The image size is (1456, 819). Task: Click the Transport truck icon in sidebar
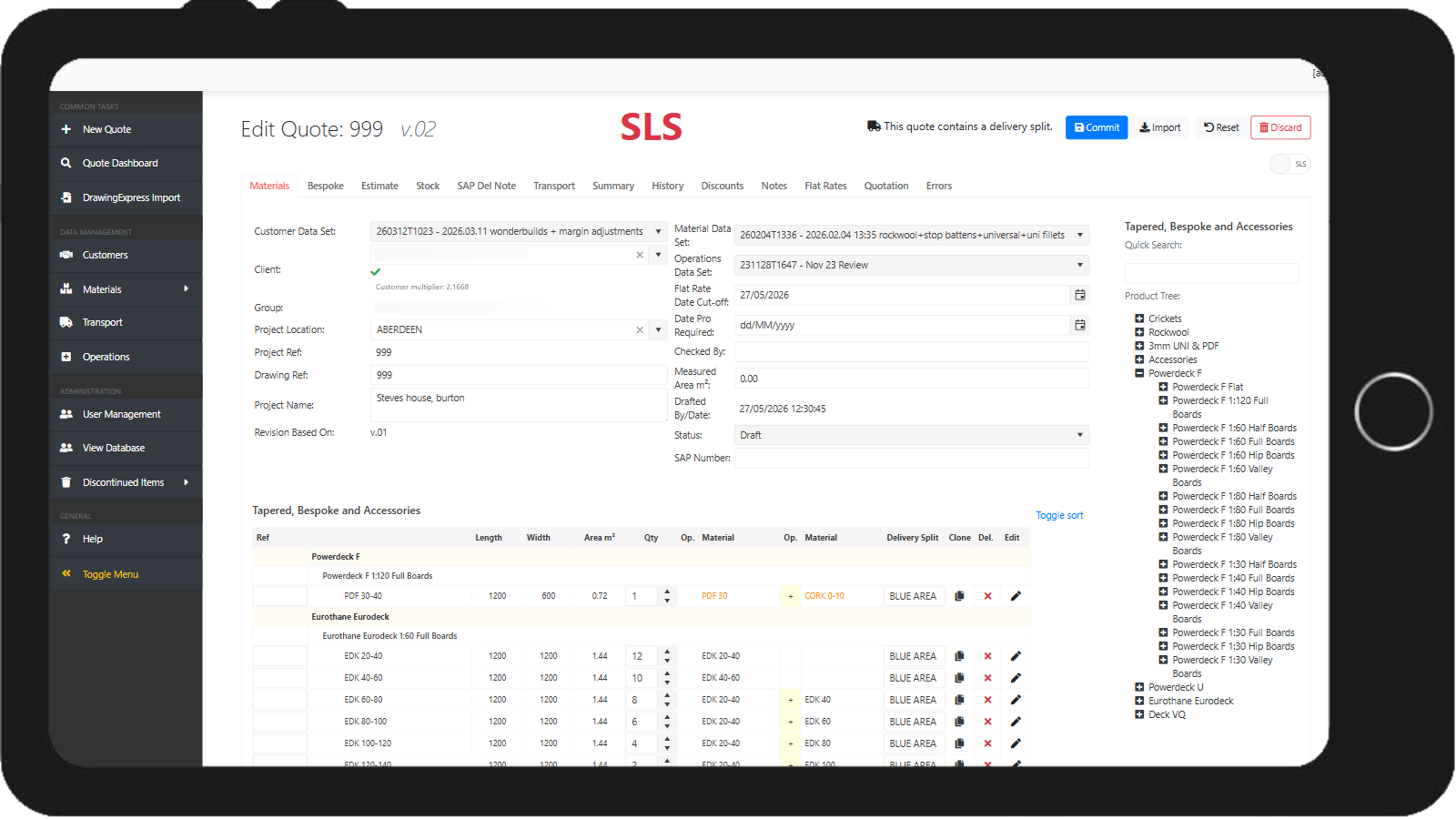[x=66, y=322]
